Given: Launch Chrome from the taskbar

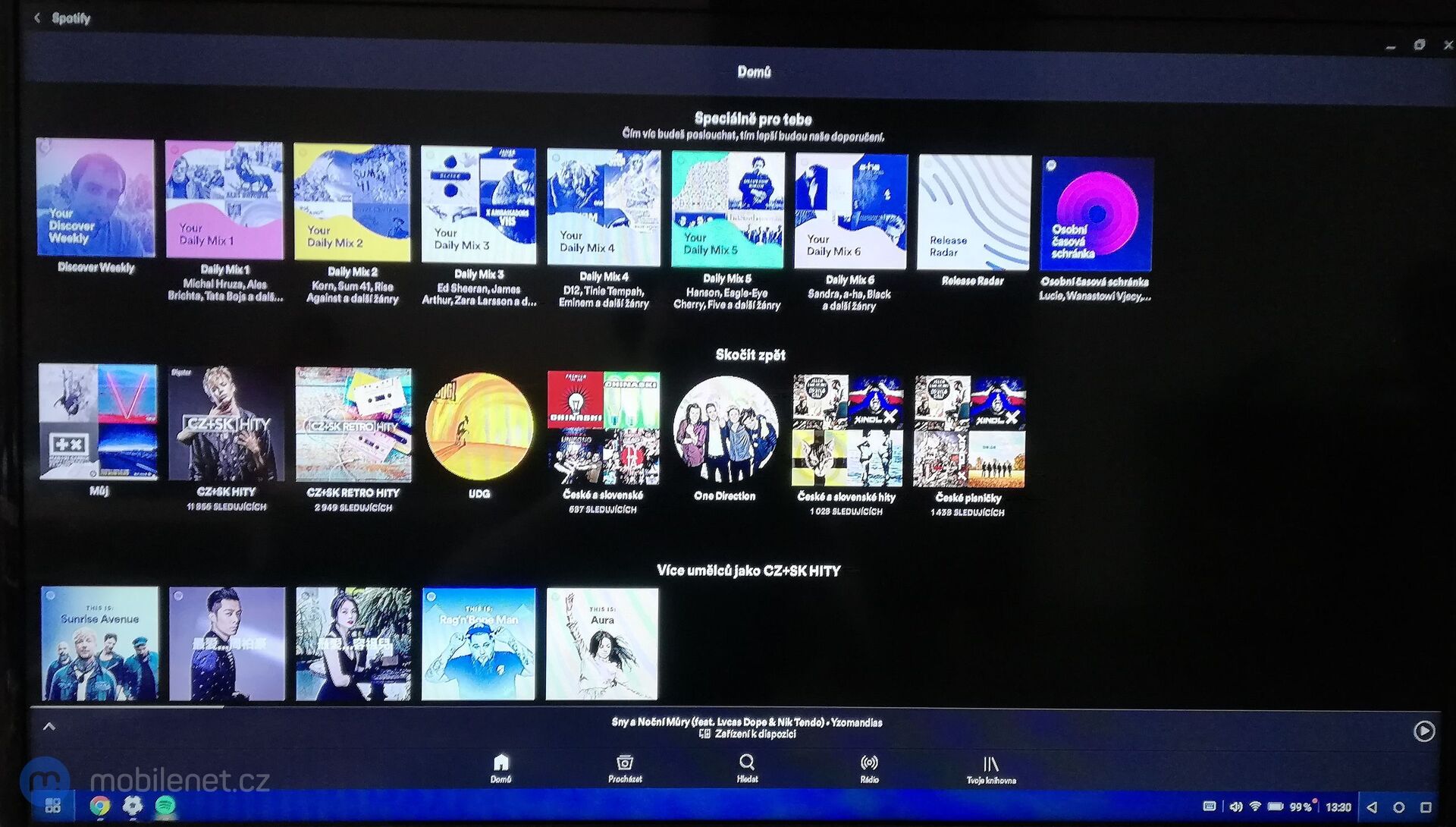Looking at the screenshot, I should pyautogui.click(x=99, y=807).
